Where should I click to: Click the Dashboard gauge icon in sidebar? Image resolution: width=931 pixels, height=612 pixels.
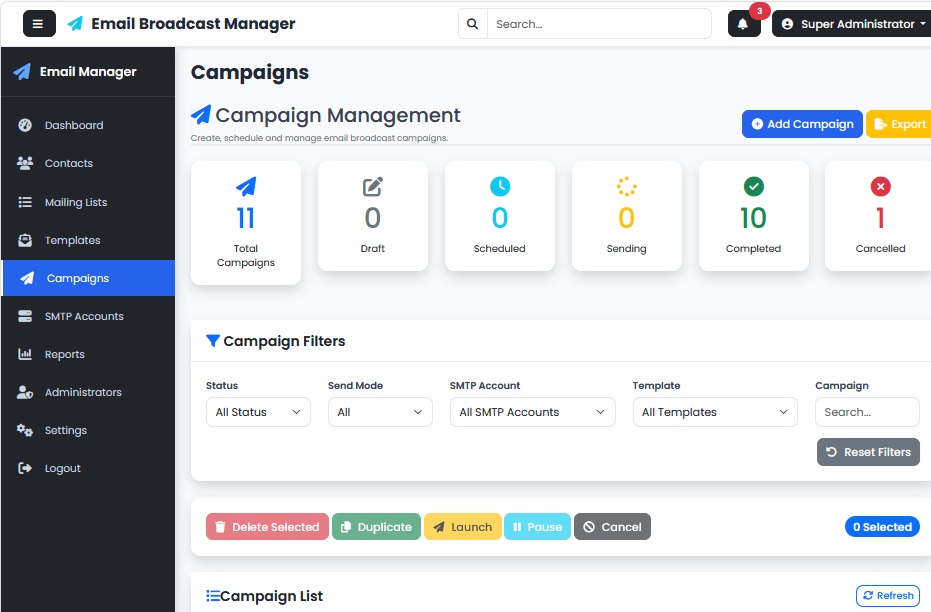25,125
